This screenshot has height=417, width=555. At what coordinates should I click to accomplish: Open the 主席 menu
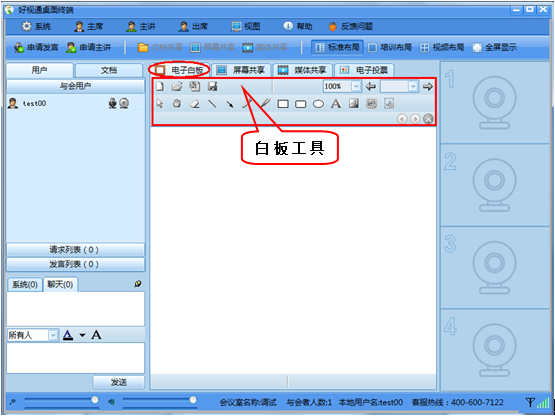88,26
